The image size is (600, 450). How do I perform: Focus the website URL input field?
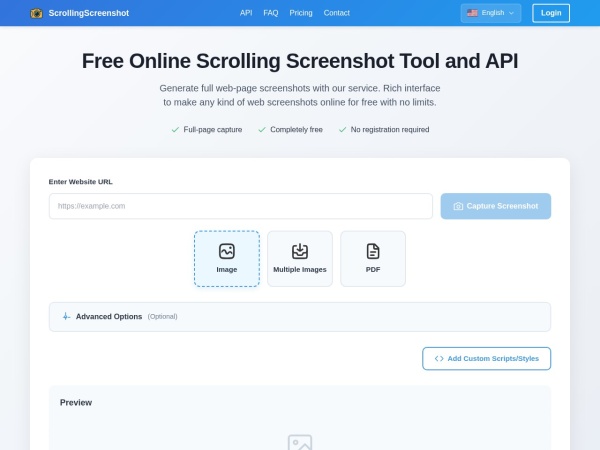tap(241, 206)
